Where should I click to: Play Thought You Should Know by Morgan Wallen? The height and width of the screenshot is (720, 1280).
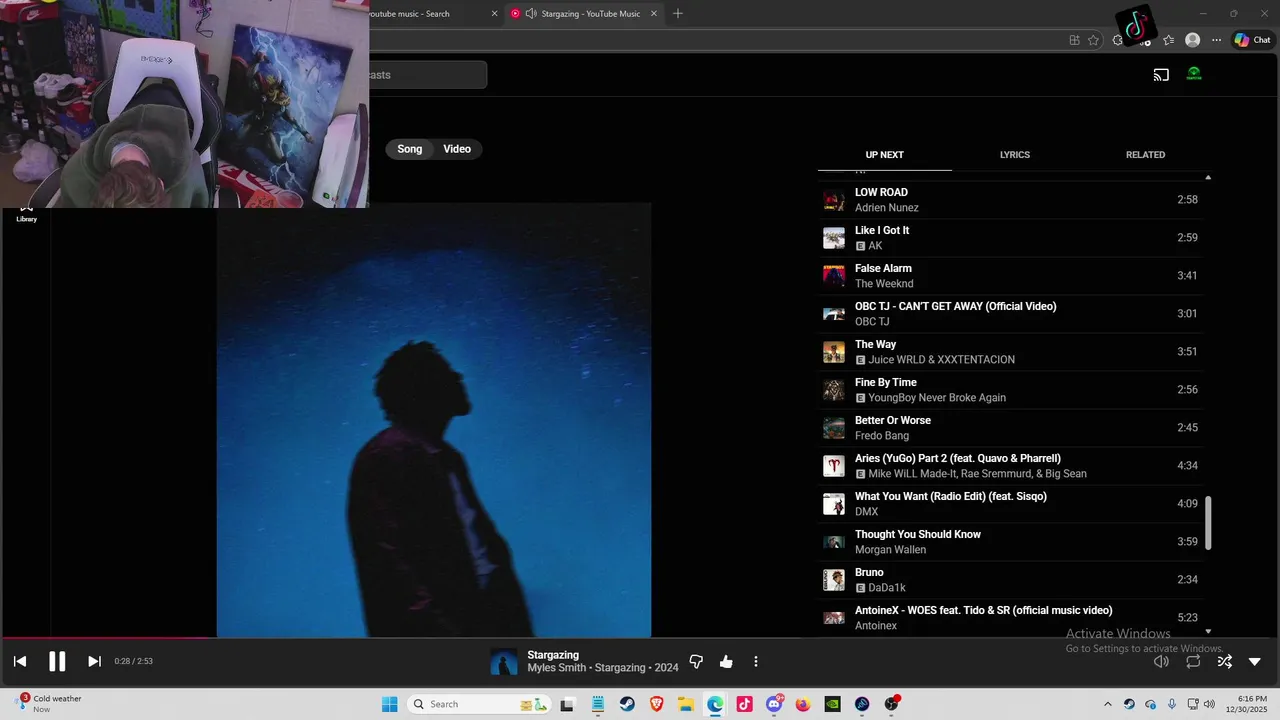pos(1010,542)
